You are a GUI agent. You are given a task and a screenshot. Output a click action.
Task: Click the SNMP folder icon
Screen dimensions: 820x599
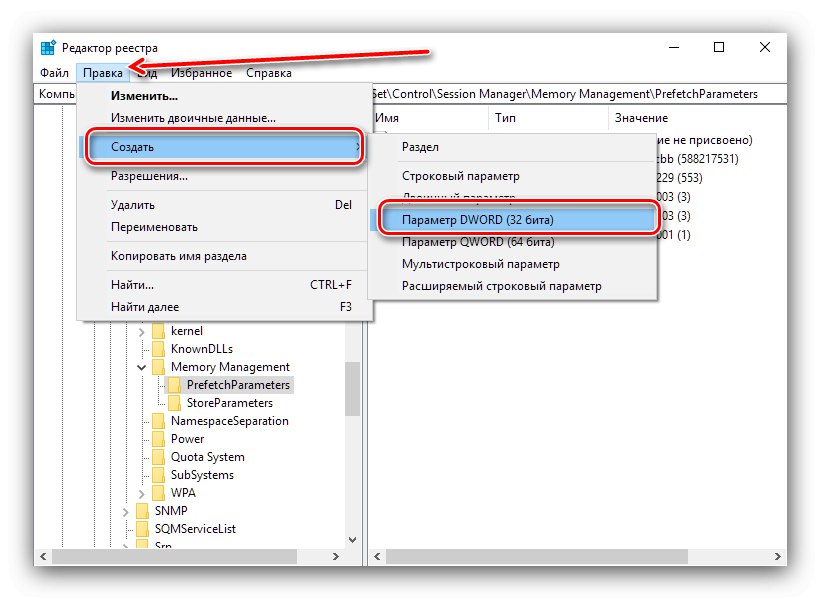pos(142,511)
